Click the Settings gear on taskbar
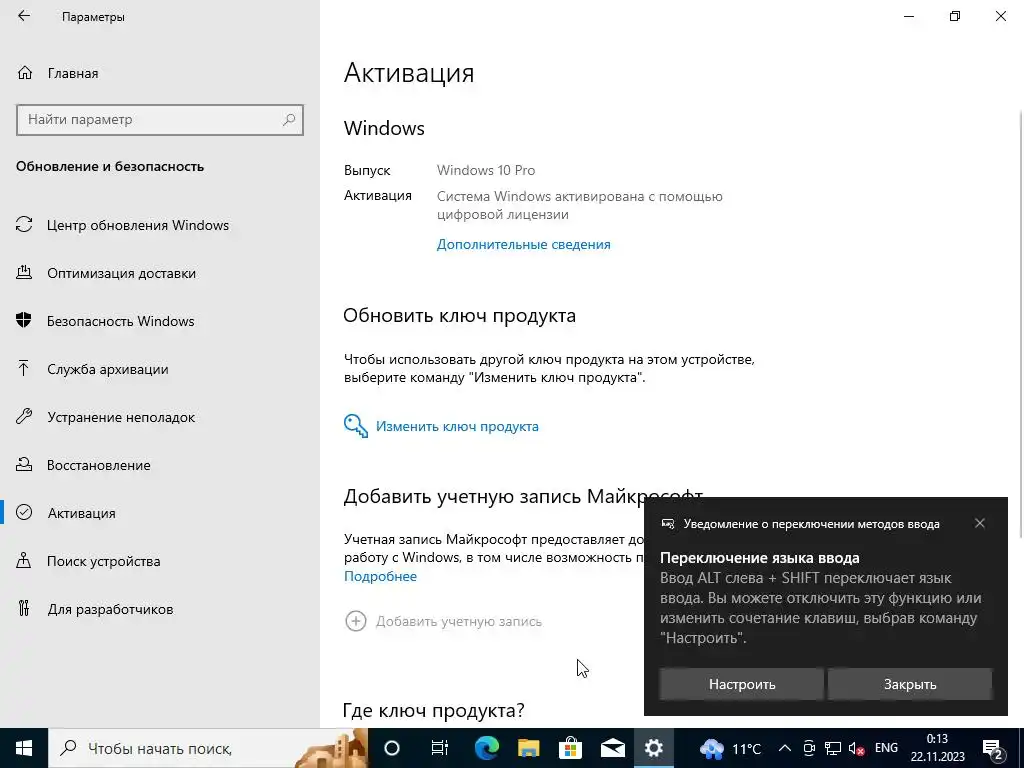The height and width of the screenshot is (768, 1024). click(654, 748)
